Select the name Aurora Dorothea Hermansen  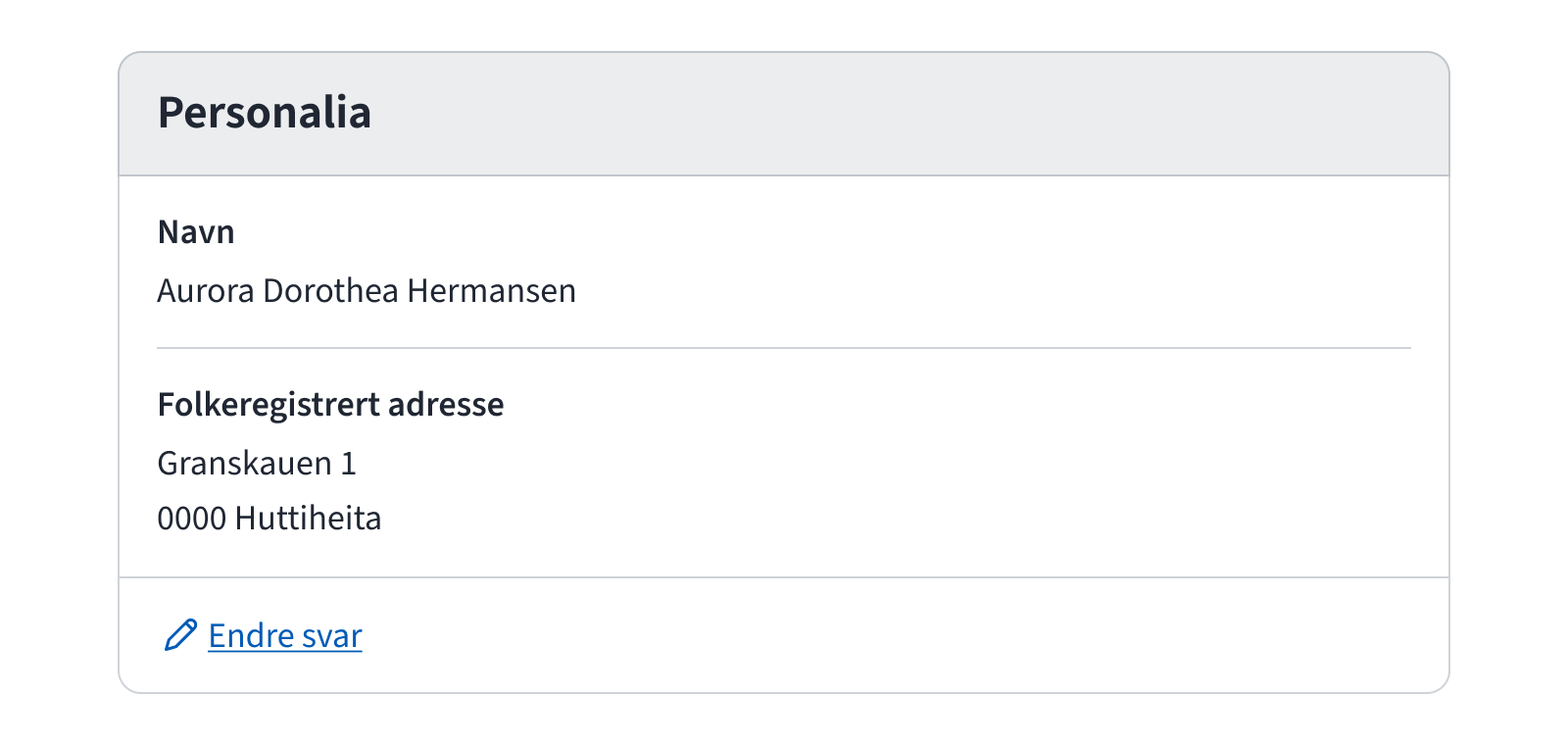point(367,290)
